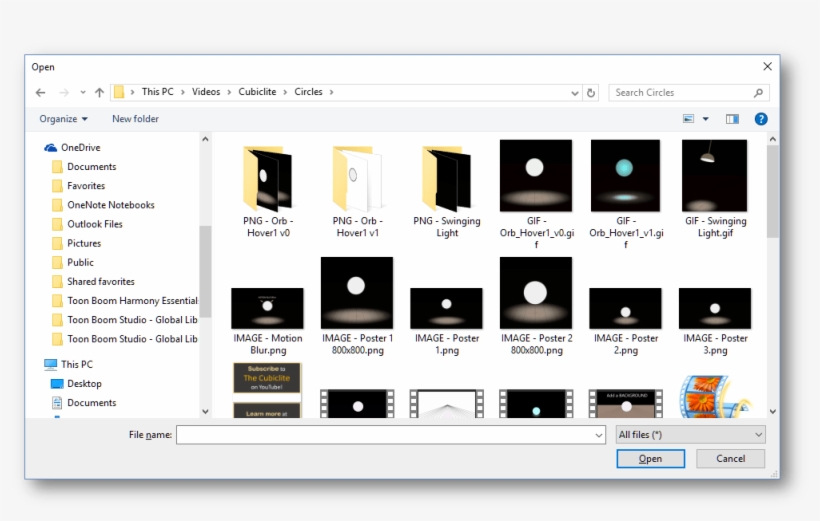Screen dimensions: 820x521
Task: Open Outlook Files folder
Action: (95, 224)
